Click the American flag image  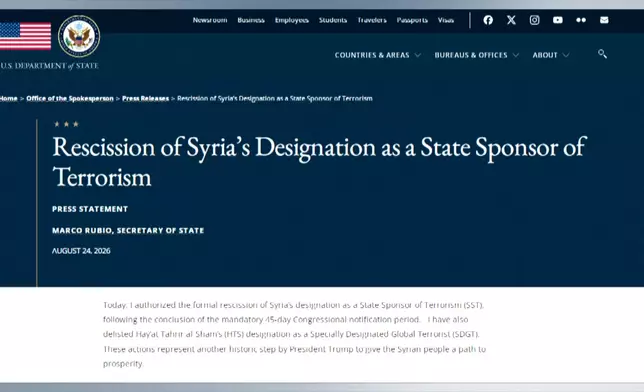25,36
